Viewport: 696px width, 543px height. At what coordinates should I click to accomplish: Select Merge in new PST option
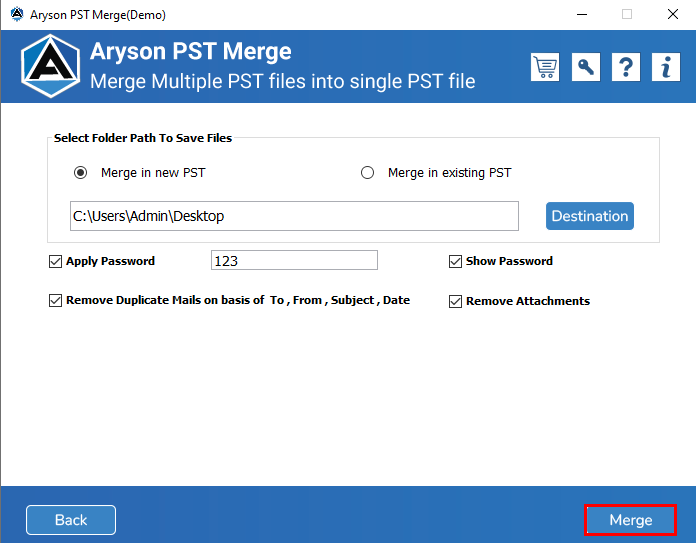pos(80,172)
